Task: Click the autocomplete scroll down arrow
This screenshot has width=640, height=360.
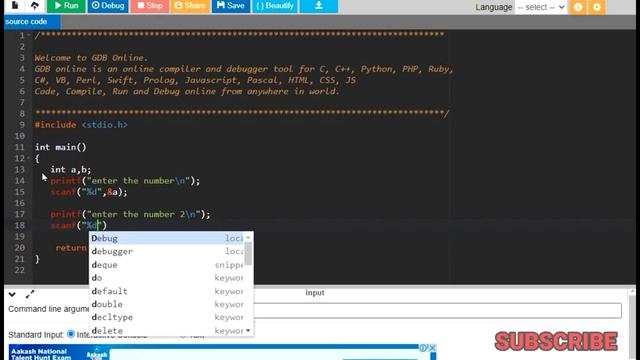Action: (x=248, y=331)
